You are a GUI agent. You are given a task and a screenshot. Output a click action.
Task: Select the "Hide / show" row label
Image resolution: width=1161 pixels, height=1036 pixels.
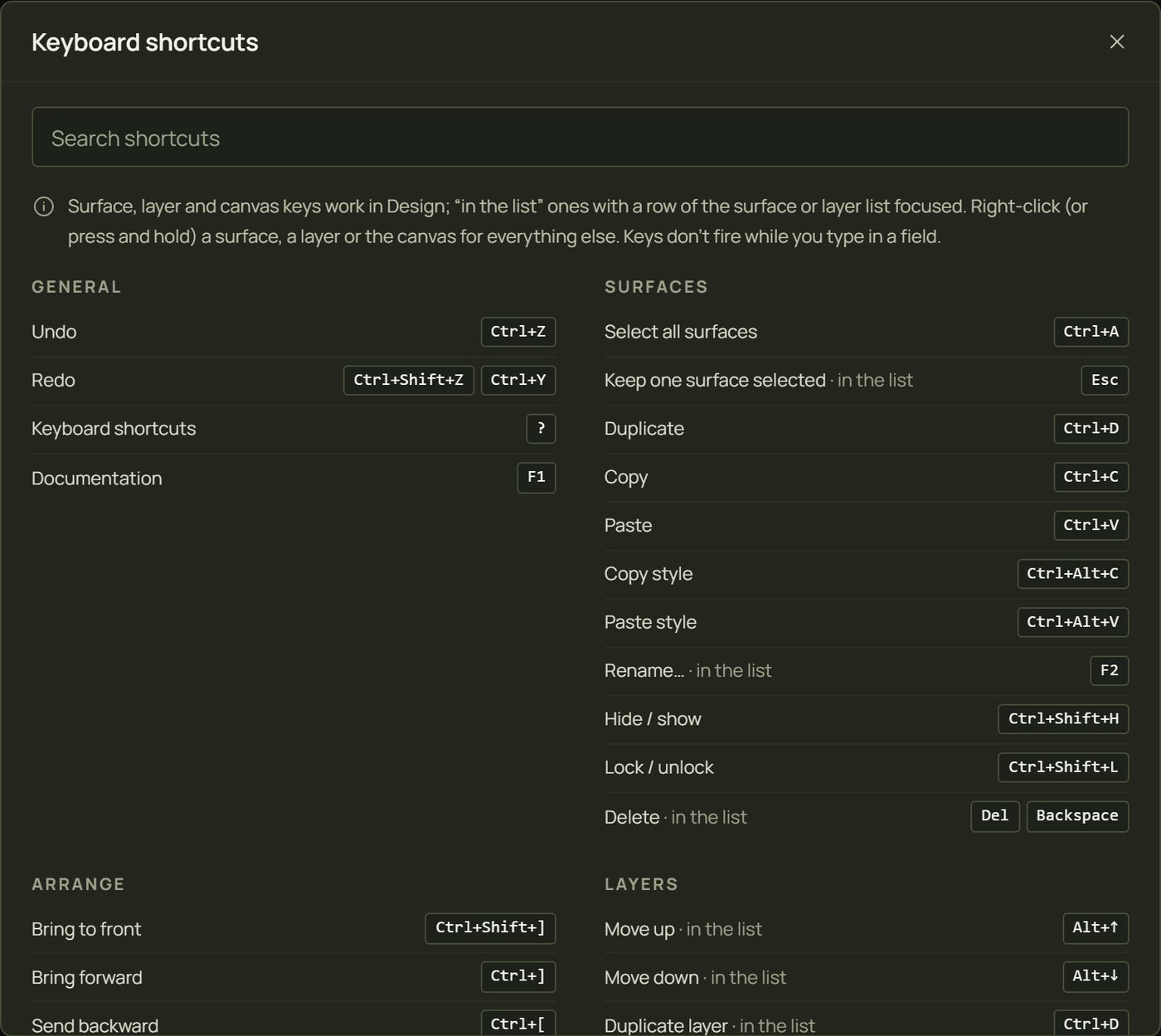(653, 719)
